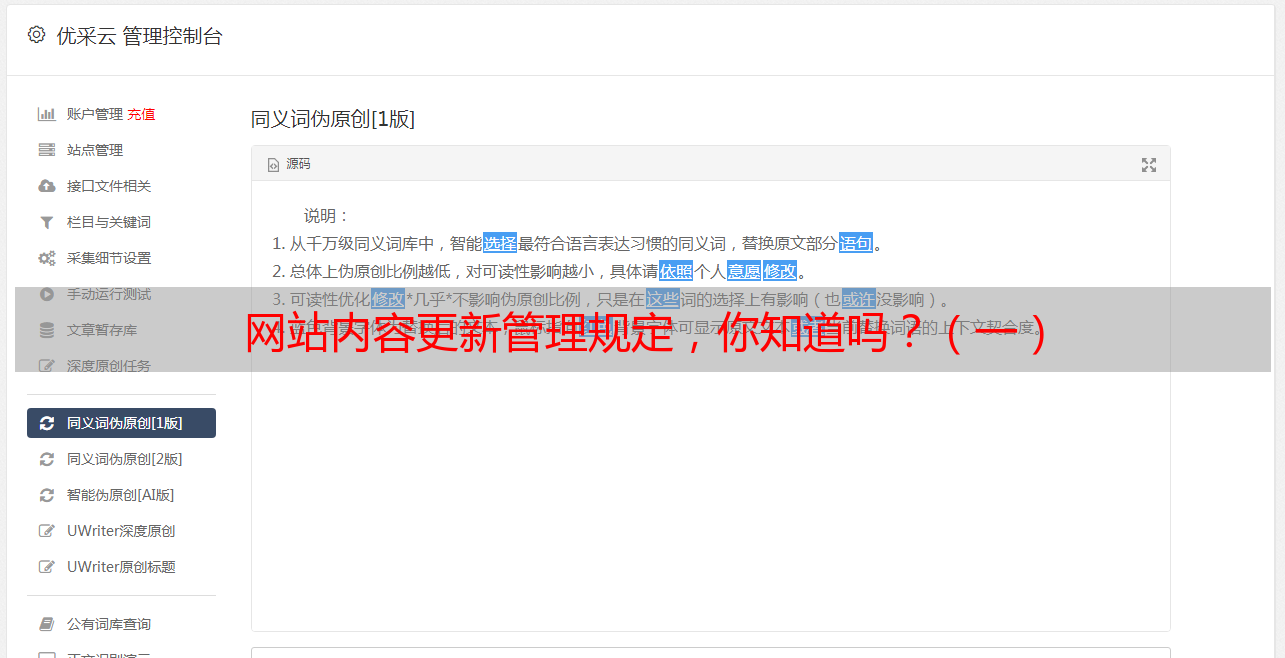Click the 优采云 管理控制台 title

139,36
